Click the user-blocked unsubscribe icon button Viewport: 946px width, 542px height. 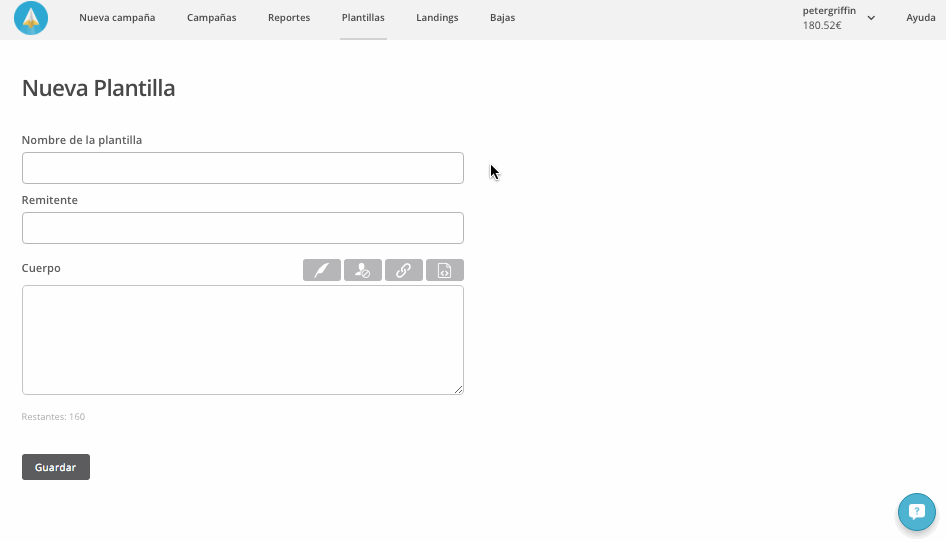click(362, 270)
